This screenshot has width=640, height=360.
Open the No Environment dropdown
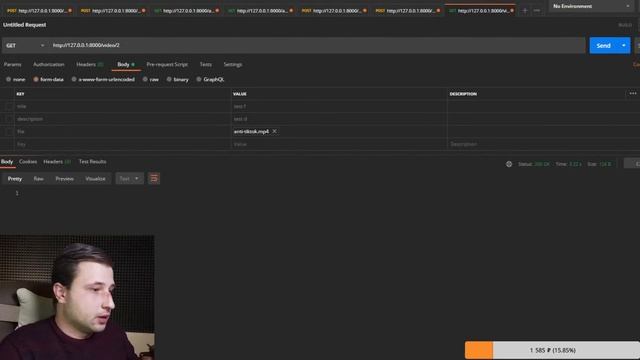pos(591,6)
